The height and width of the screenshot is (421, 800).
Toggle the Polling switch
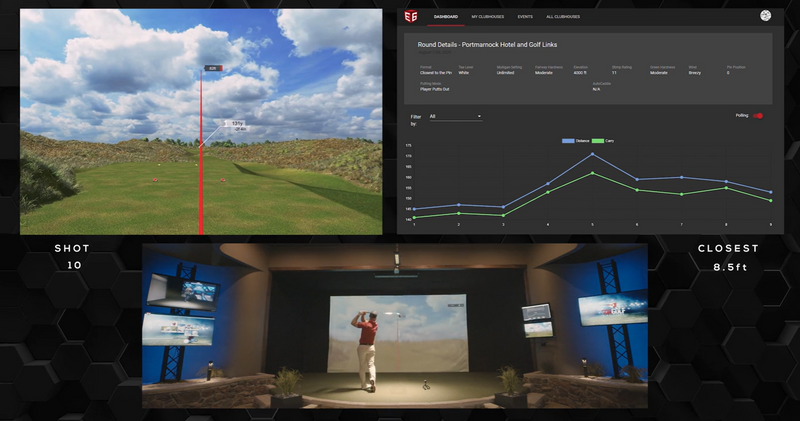tap(758, 116)
